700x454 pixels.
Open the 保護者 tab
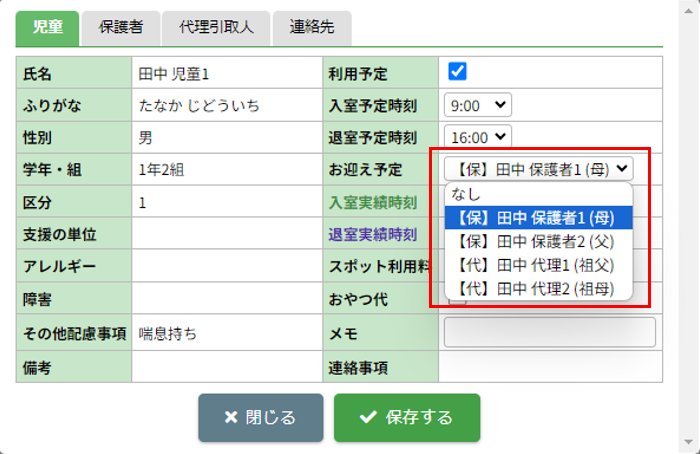click(121, 27)
